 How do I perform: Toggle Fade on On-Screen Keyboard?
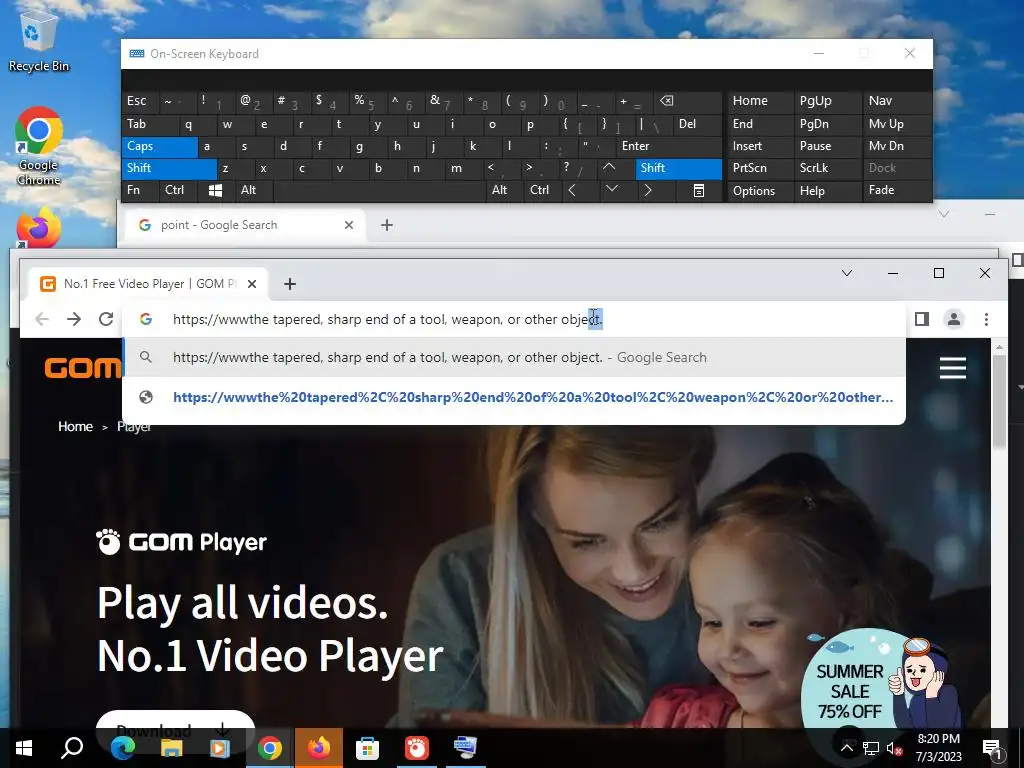coord(897,191)
